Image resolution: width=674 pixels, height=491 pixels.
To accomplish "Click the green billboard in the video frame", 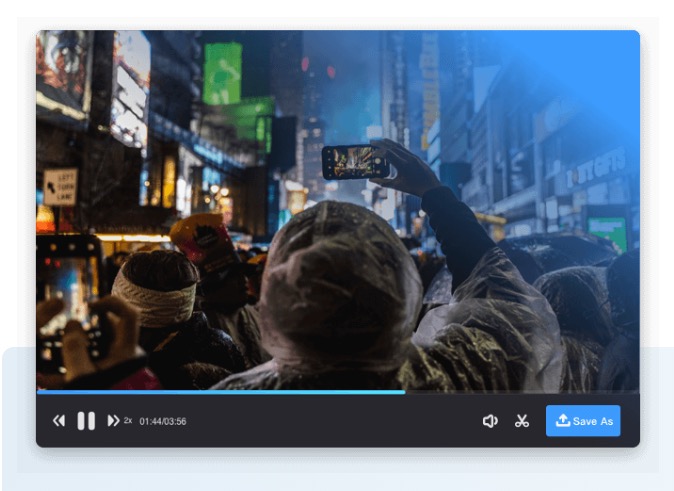I will coord(222,72).
